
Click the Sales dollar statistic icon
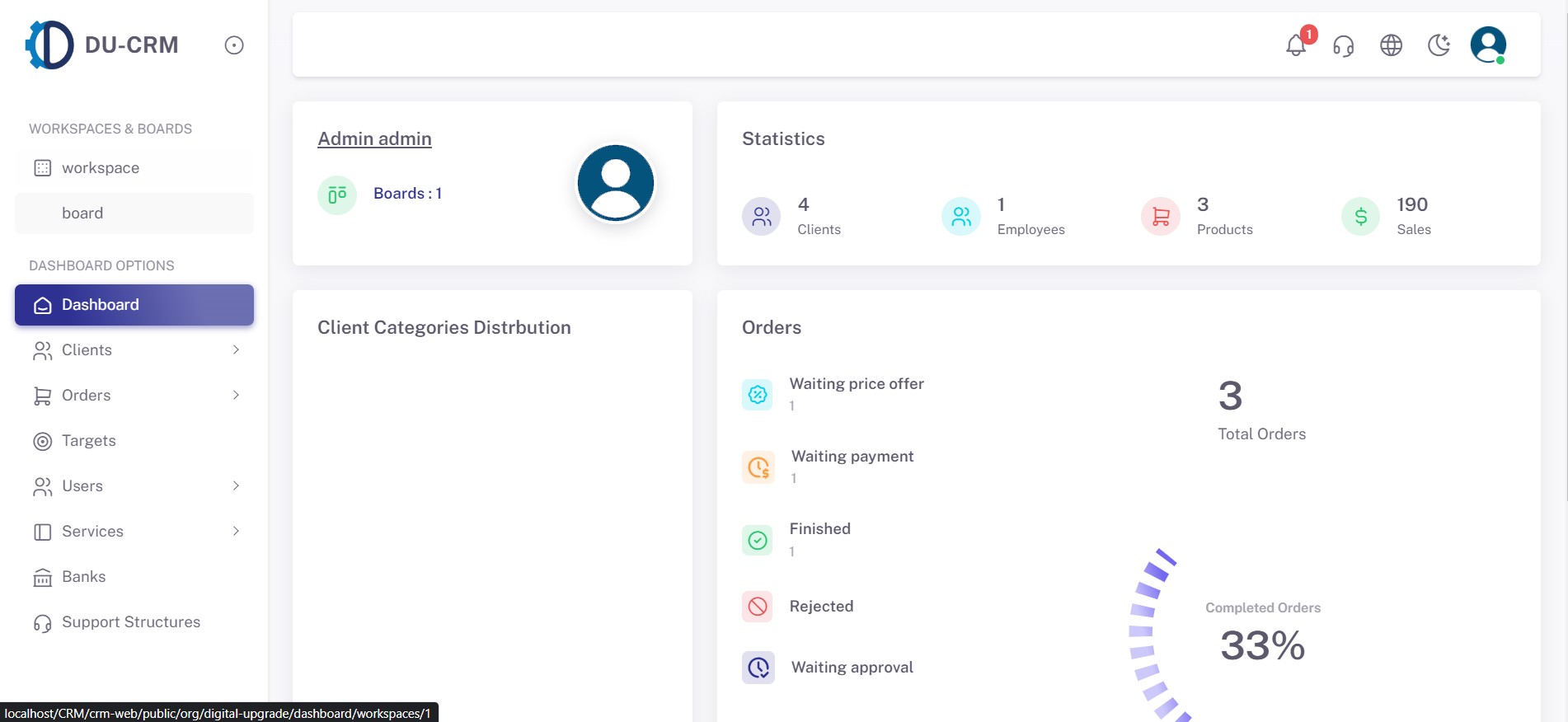(1361, 217)
